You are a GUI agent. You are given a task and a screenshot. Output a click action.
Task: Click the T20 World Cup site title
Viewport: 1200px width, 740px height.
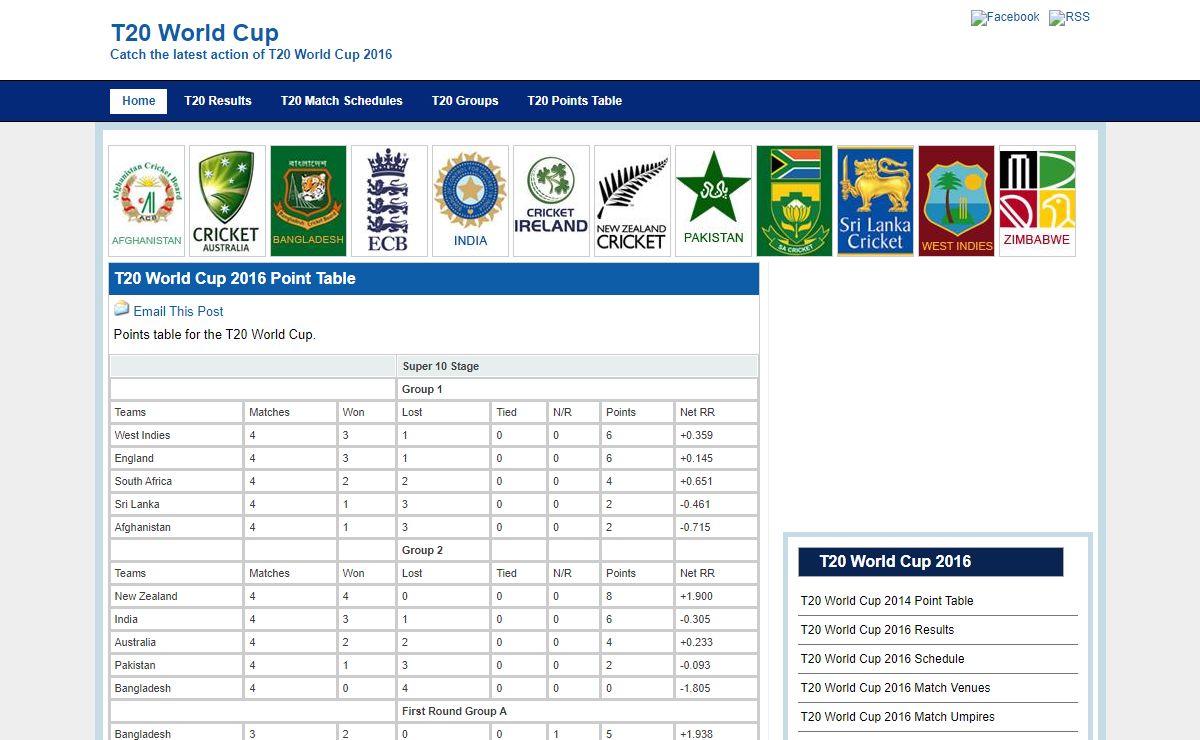coord(195,32)
